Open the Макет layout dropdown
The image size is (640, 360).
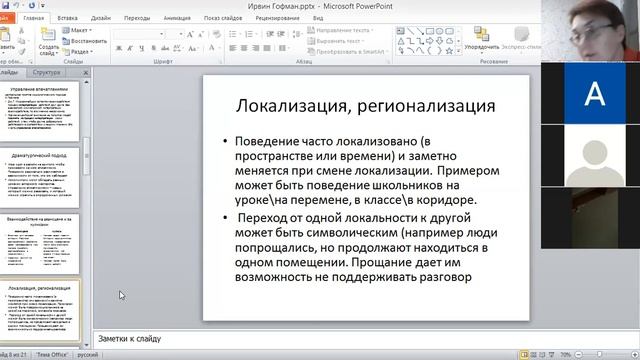pyautogui.click(x=77, y=30)
